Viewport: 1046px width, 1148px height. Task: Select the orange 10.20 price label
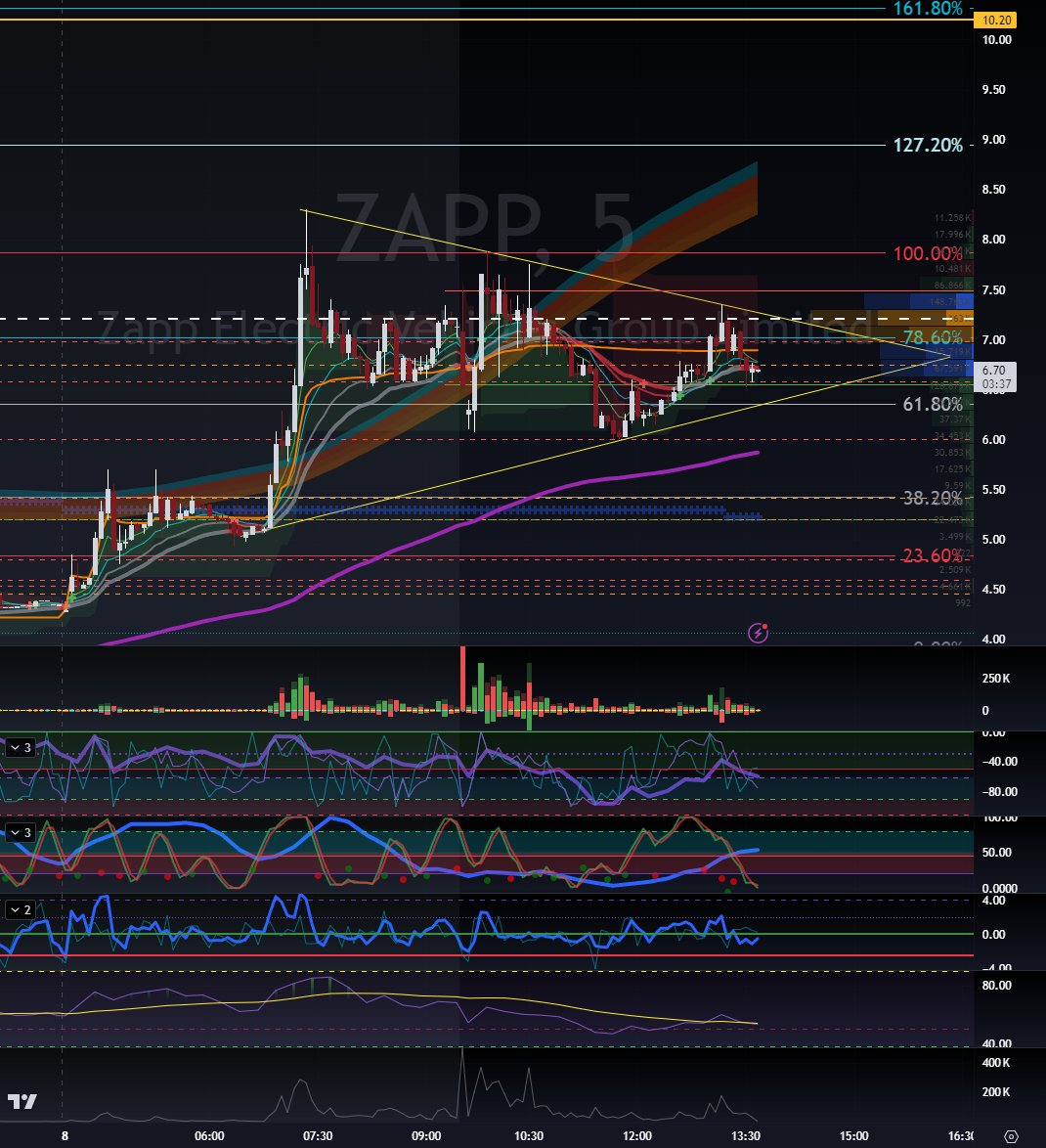[x=995, y=21]
